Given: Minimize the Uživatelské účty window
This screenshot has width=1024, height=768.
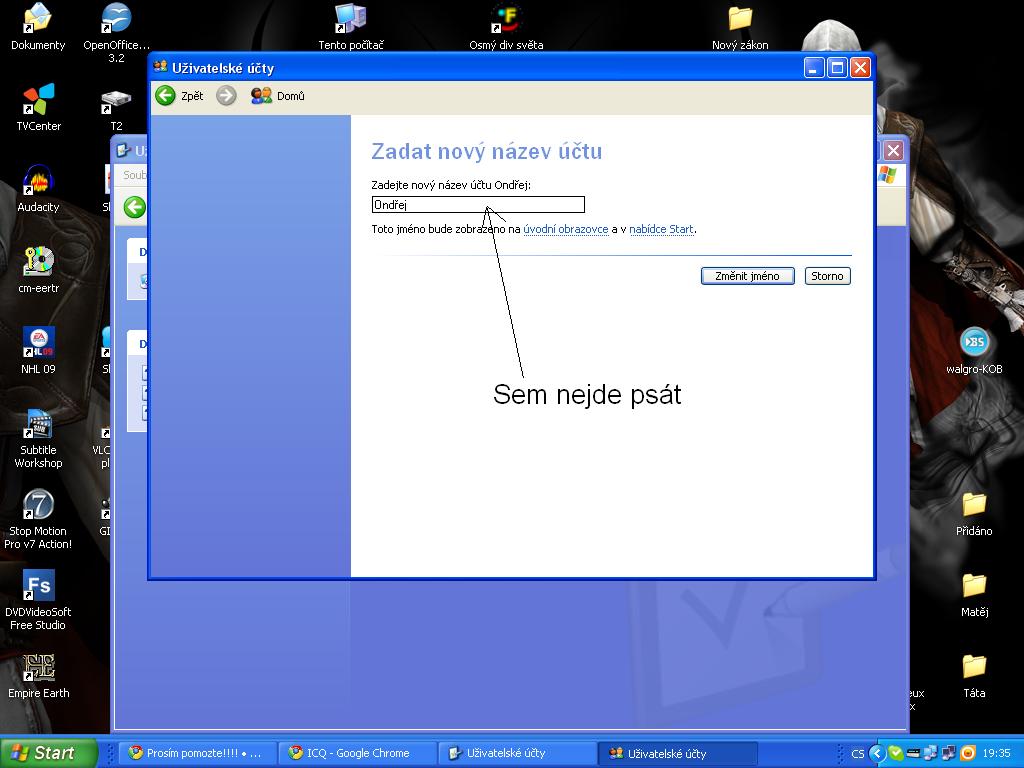Looking at the screenshot, I should [x=814, y=68].
